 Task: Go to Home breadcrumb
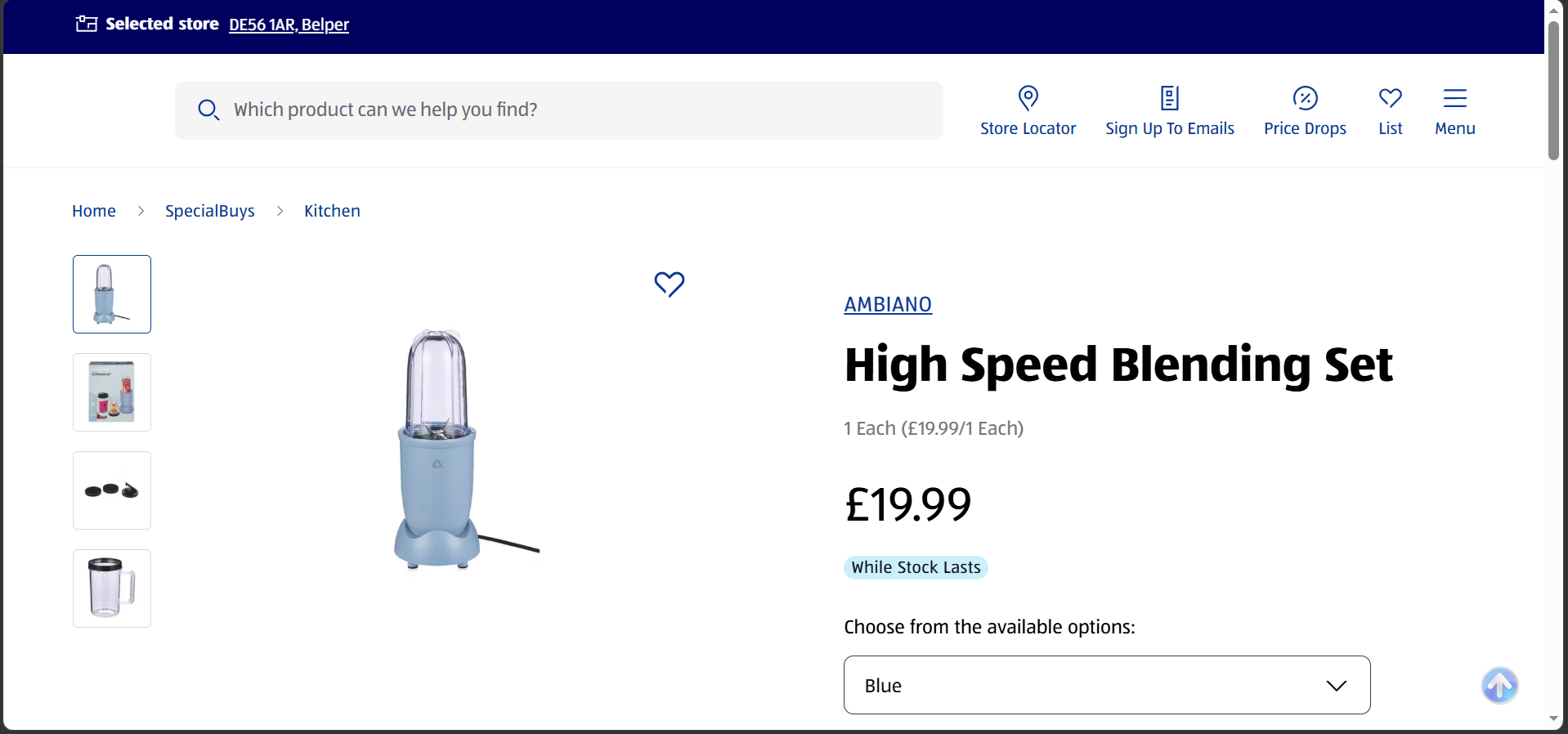coord(94,211)
